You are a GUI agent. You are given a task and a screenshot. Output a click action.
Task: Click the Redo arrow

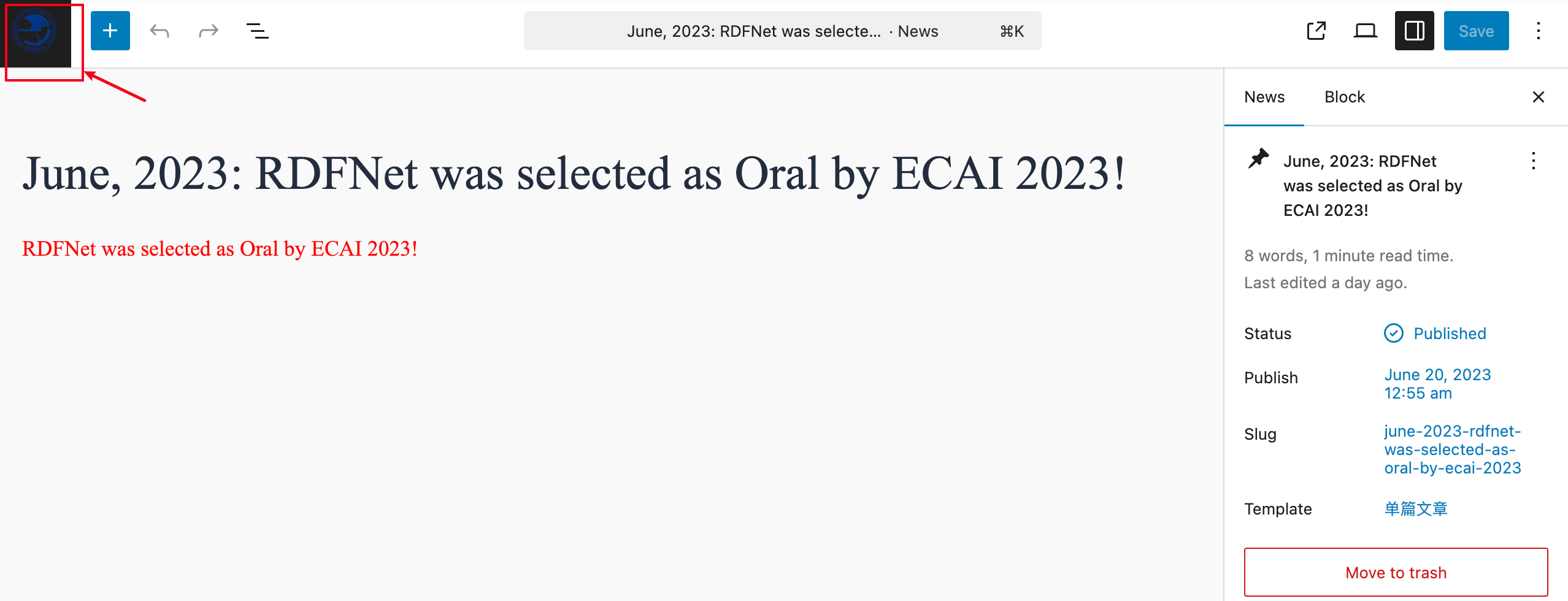point(209,31)
